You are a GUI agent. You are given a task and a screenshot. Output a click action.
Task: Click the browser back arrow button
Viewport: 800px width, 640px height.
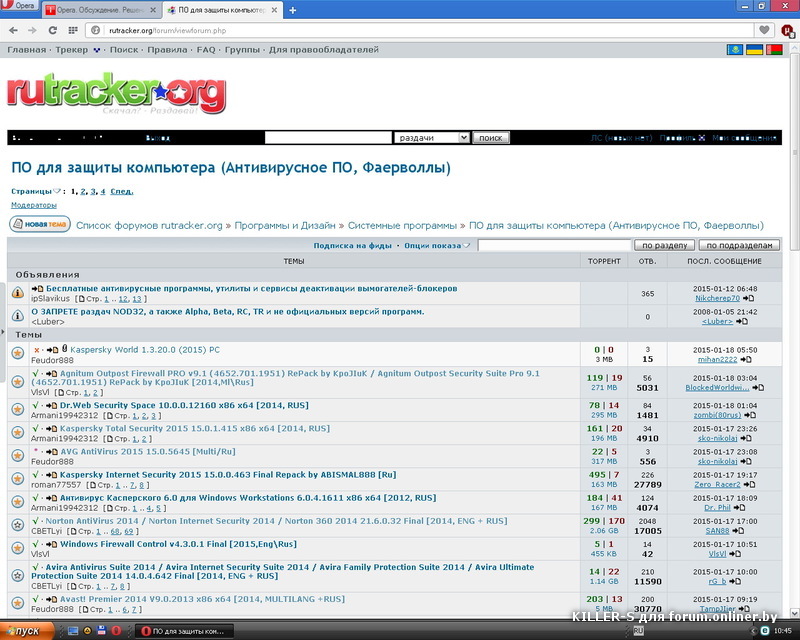click(14, 30)
